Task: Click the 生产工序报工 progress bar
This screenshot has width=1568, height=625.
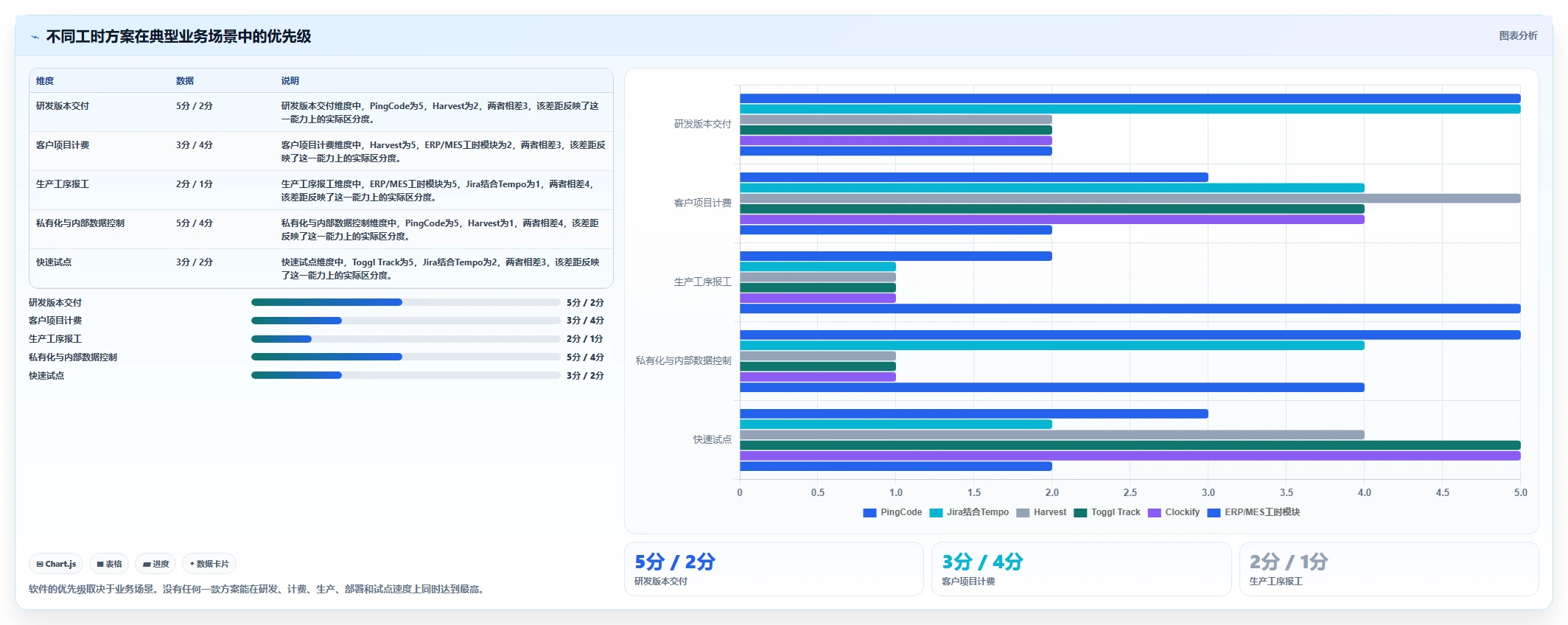Action: coord(406,339)
